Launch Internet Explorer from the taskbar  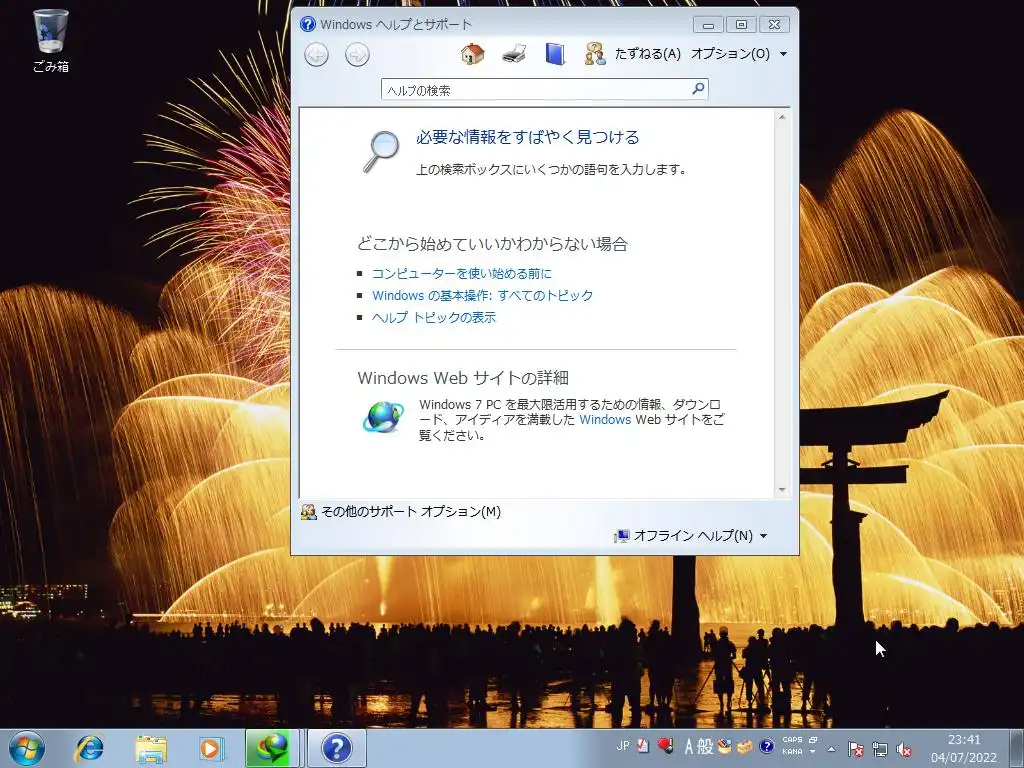pos(89,748)
